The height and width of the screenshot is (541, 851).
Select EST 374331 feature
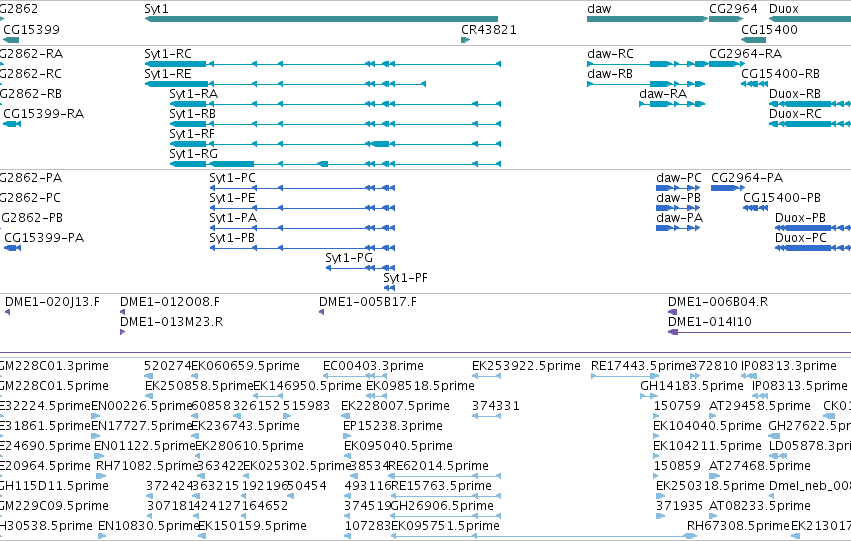coord(486,416)
